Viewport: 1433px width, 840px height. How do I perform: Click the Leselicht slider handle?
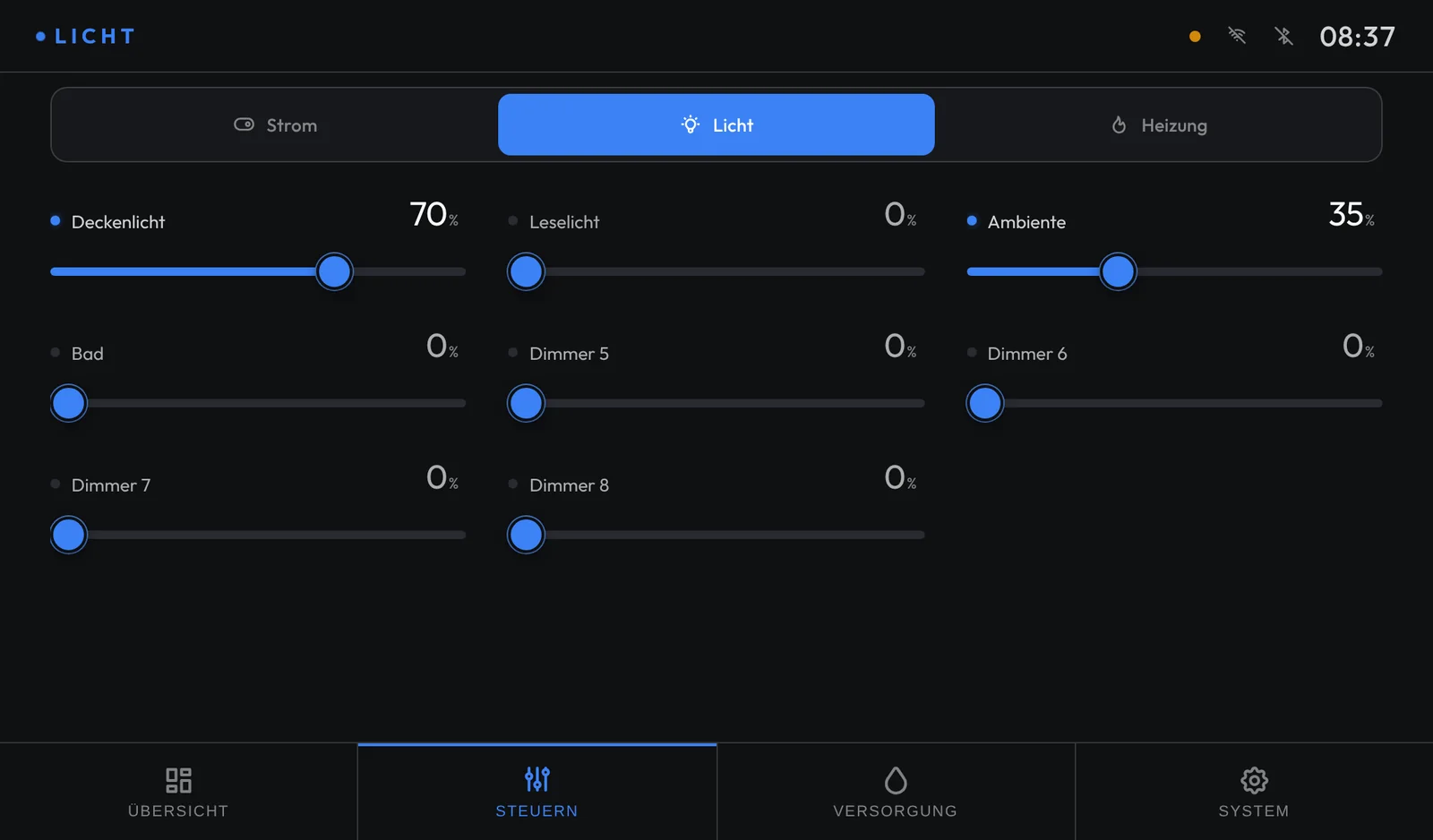[x=526, y=271]
